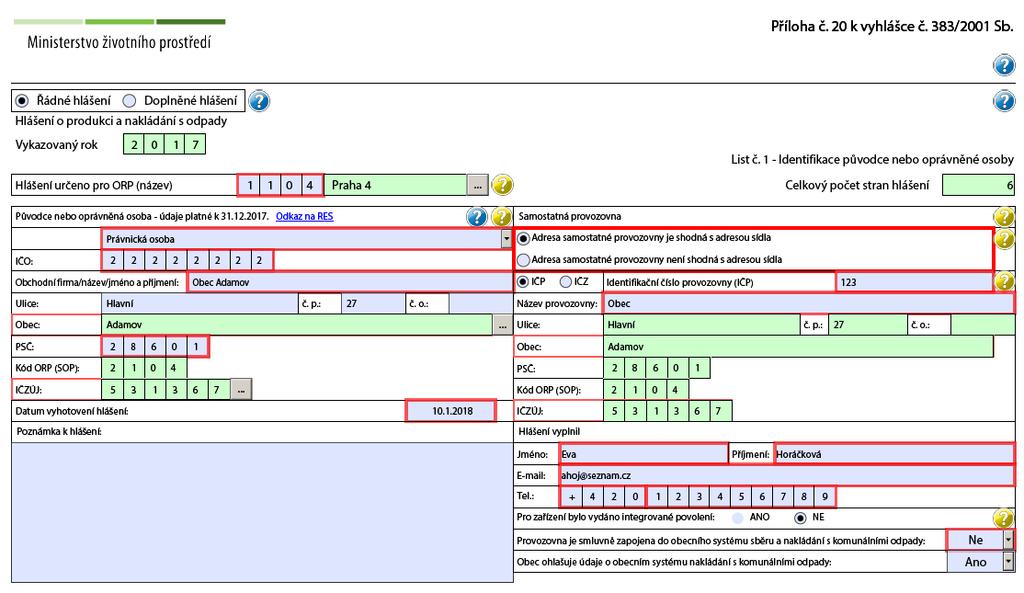Select NE for integrované povolení
The image size is (1024, 593).
pyautogui.click(x=800, y=518)
